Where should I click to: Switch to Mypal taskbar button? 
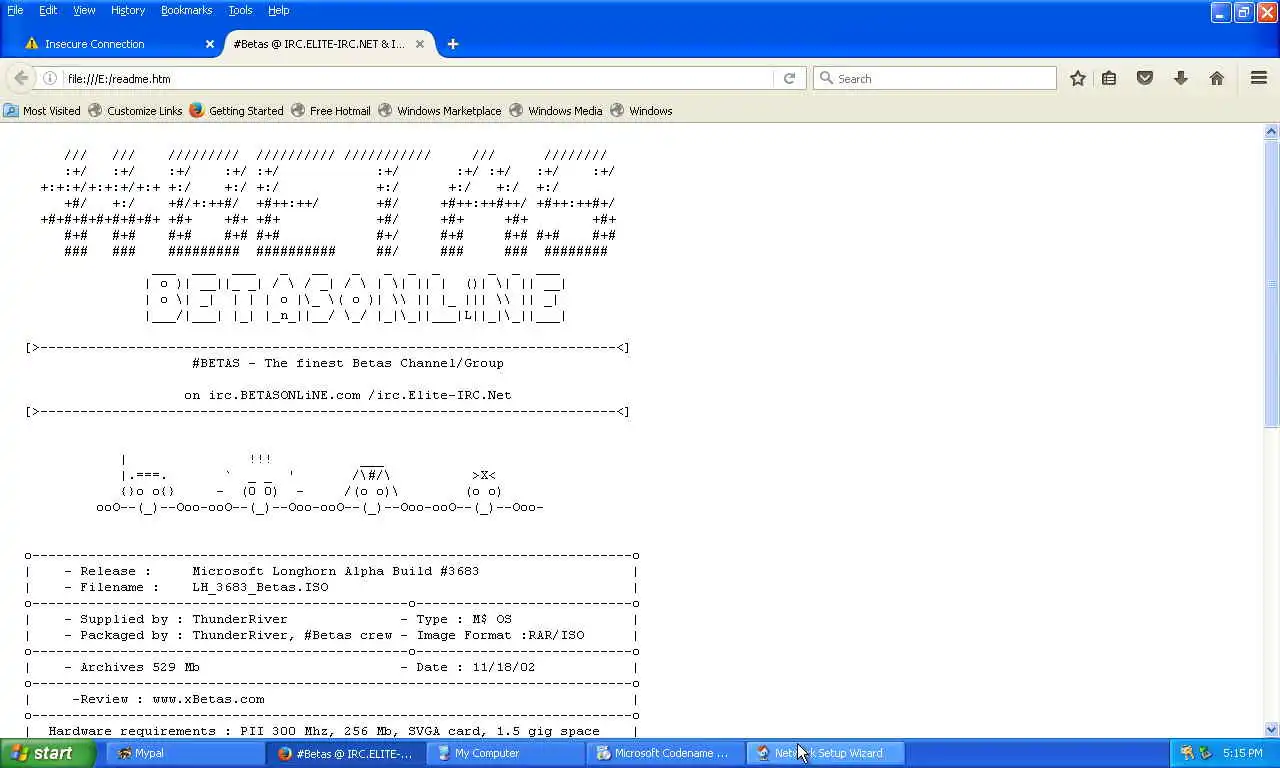(184, 753)
